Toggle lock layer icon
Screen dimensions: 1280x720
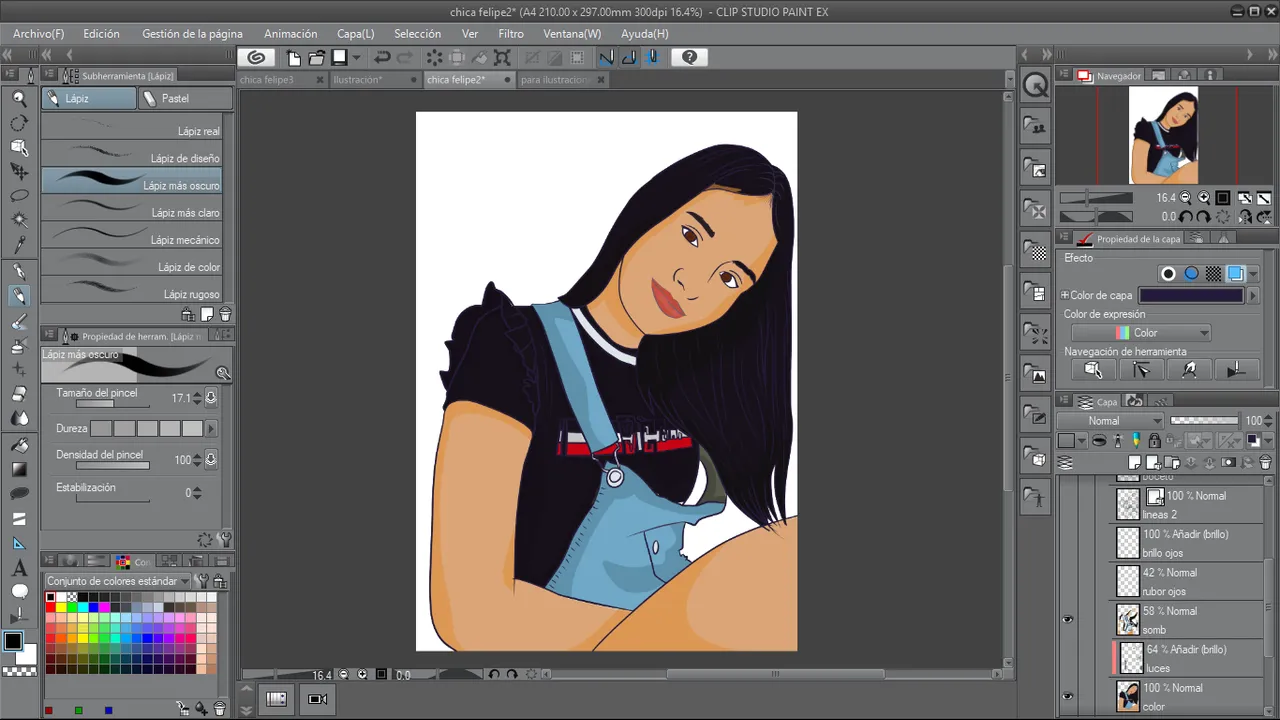(x=1154, y=441)
